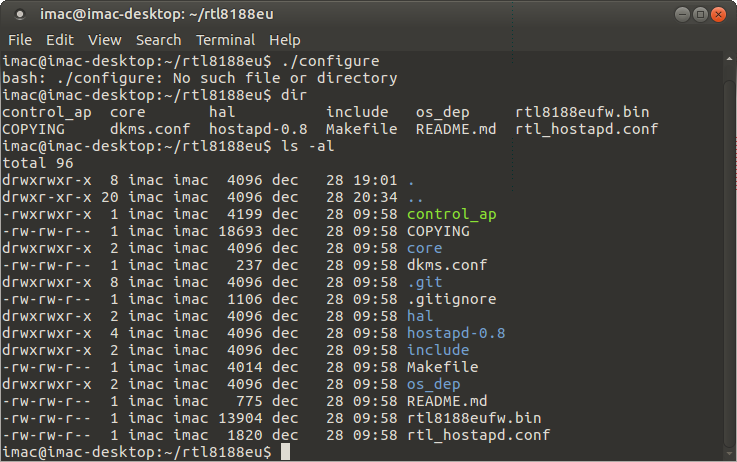Click COPYING in the ls -al listing
Screen dimensions: 737x462
click(438, 231)
